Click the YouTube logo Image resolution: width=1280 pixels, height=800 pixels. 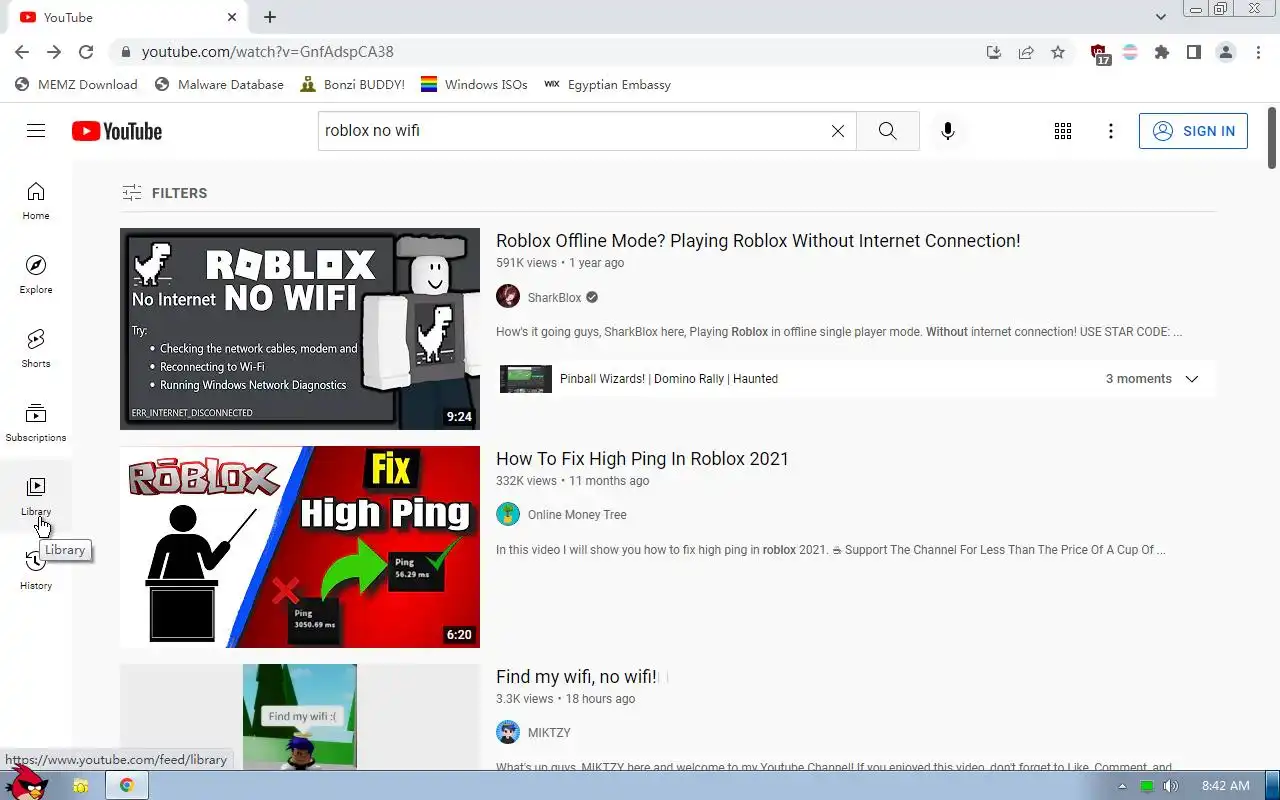click(x=117, y=131)
